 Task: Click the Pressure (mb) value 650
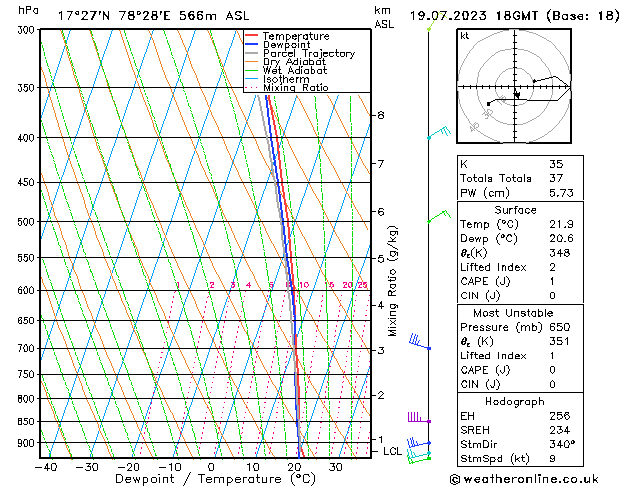(x=560, y=327)
